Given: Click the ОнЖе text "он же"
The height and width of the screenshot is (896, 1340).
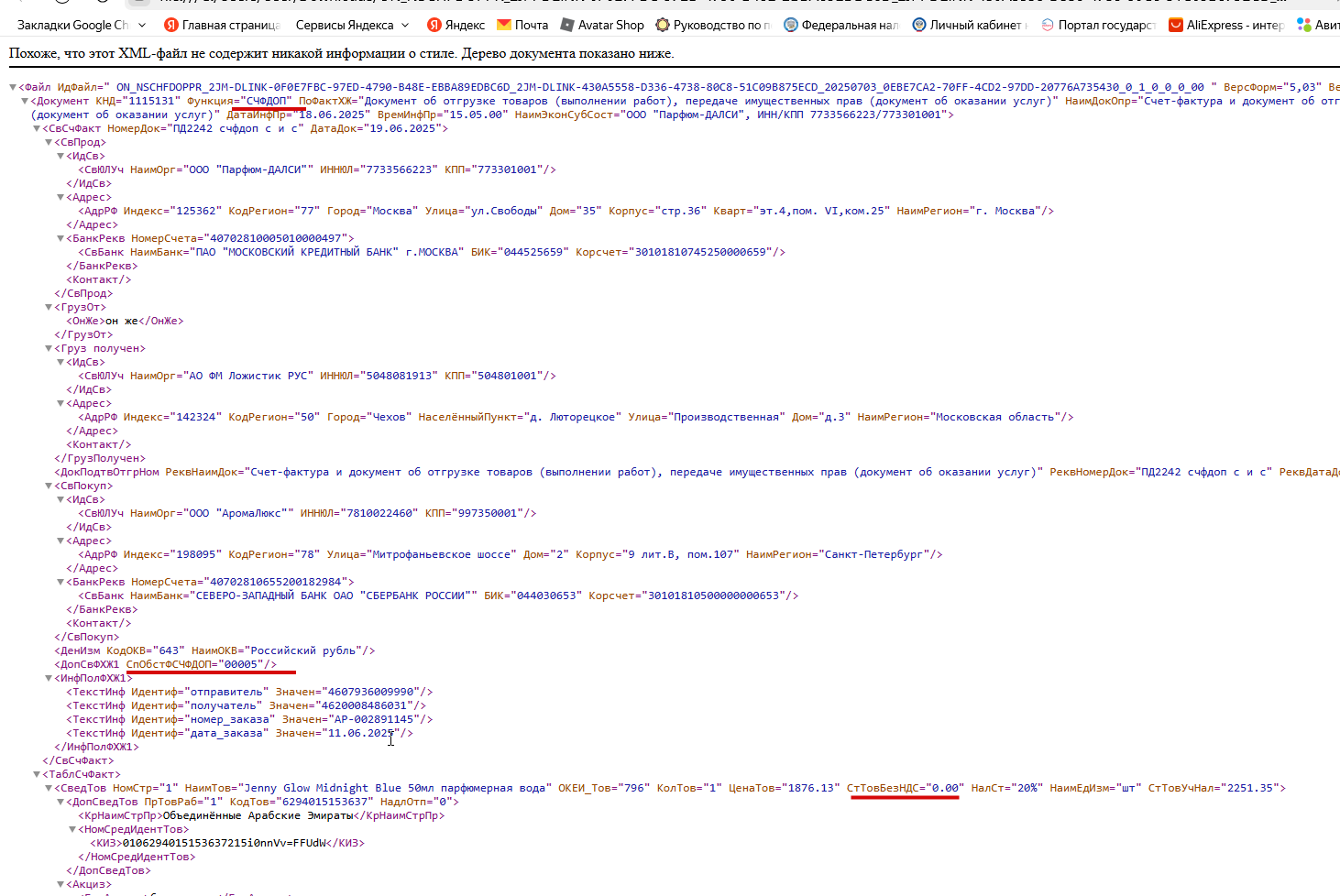Looking at the screenshot, I should (122, 322).
